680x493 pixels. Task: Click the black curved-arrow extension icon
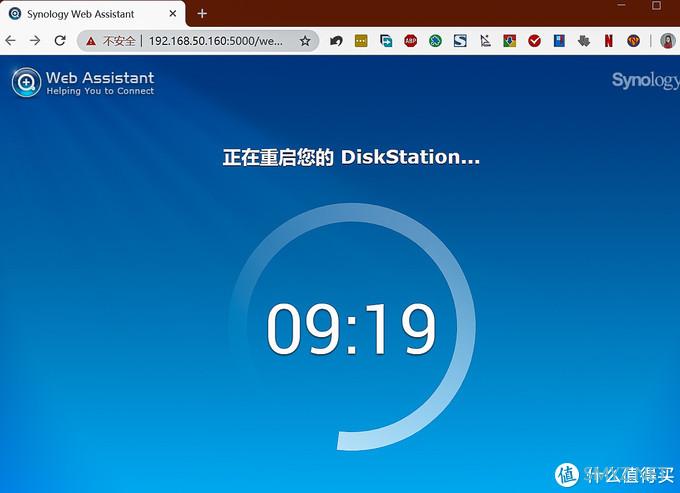[x=336, y=41]
